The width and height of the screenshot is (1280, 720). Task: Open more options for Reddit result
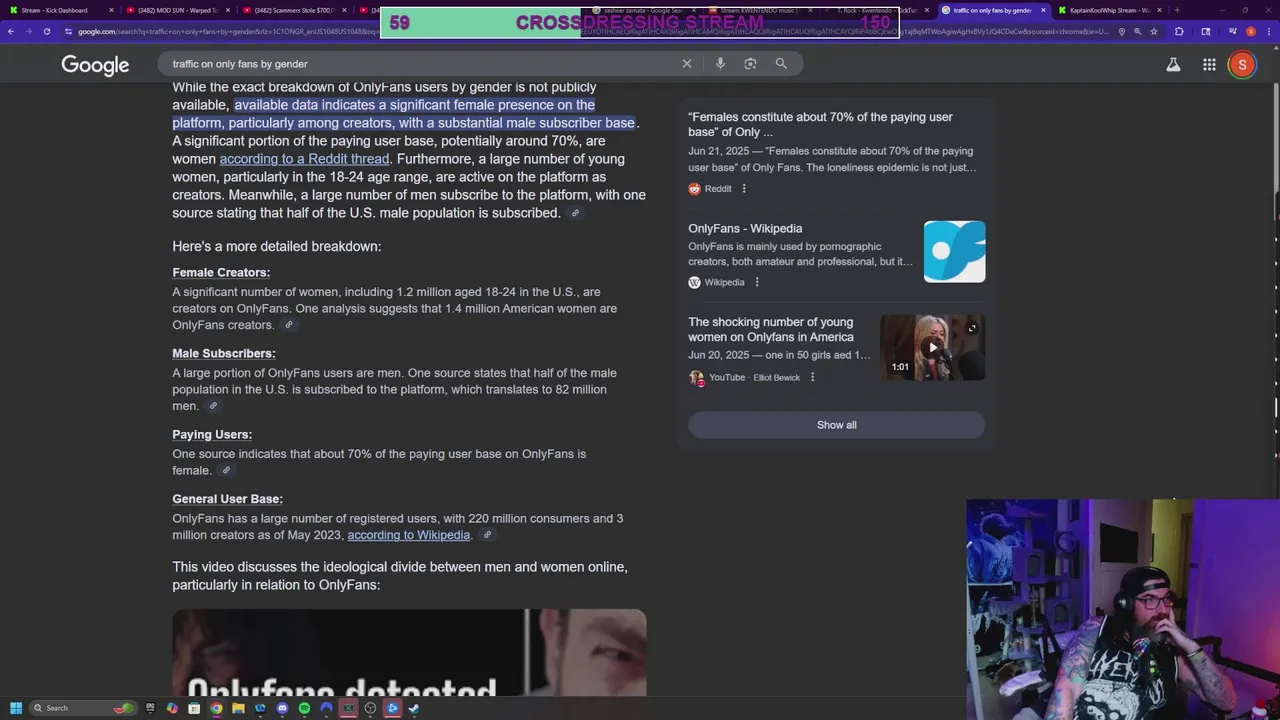[x=743, y=188]
